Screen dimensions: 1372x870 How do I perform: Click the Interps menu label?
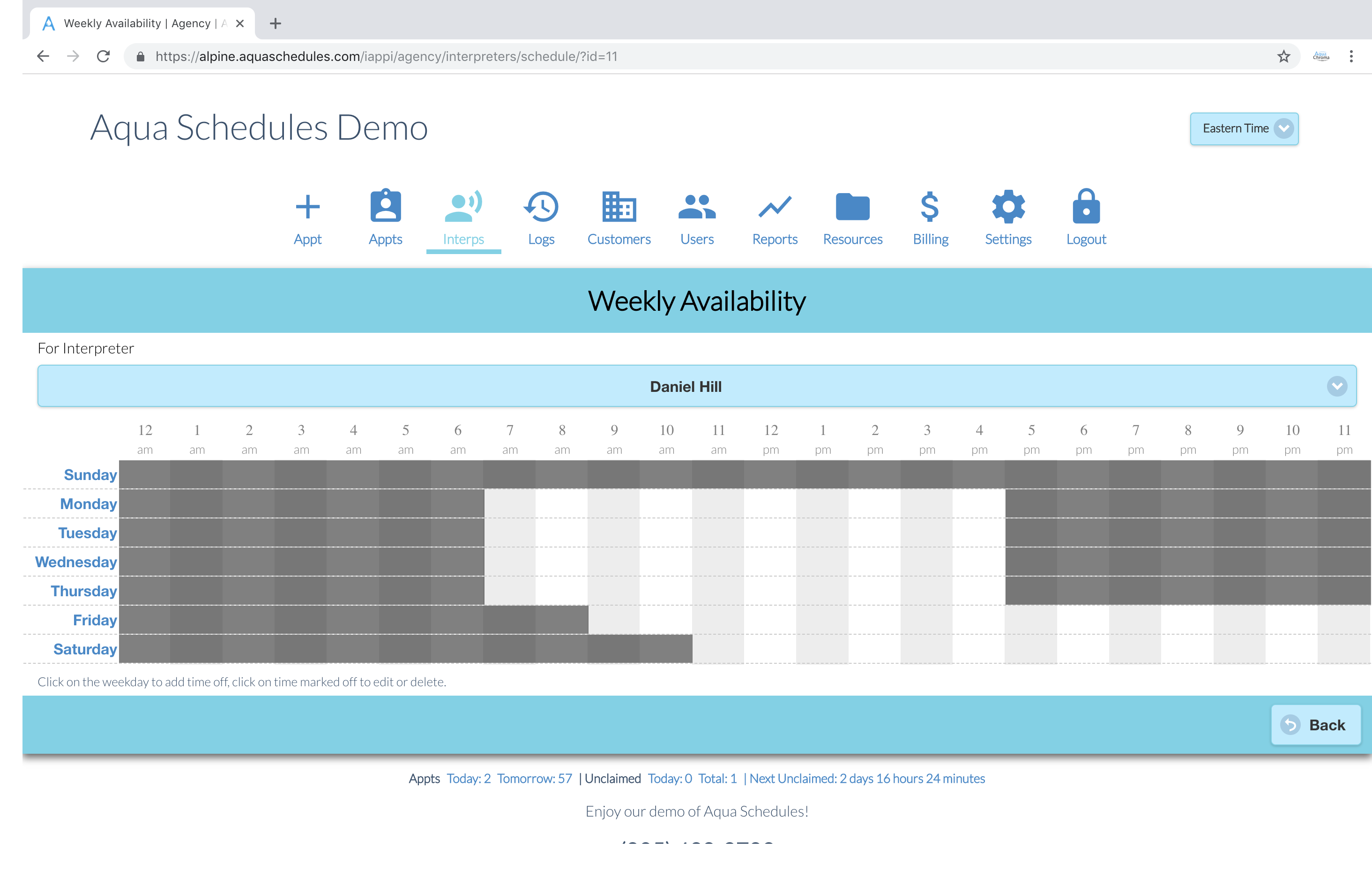click(463, 239)
